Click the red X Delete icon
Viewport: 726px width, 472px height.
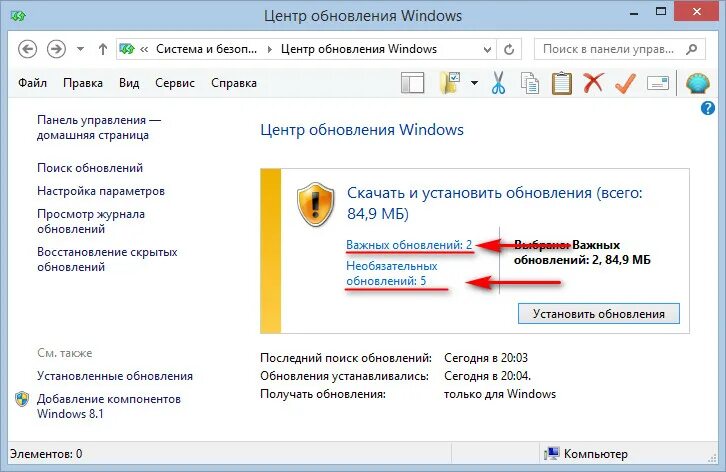593,83
